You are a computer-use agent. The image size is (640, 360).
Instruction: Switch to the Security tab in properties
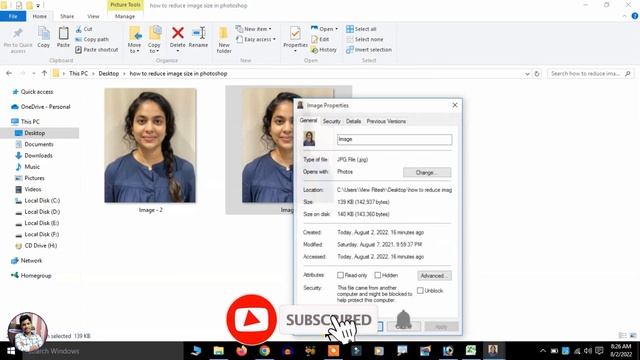(x=331, y=121)
